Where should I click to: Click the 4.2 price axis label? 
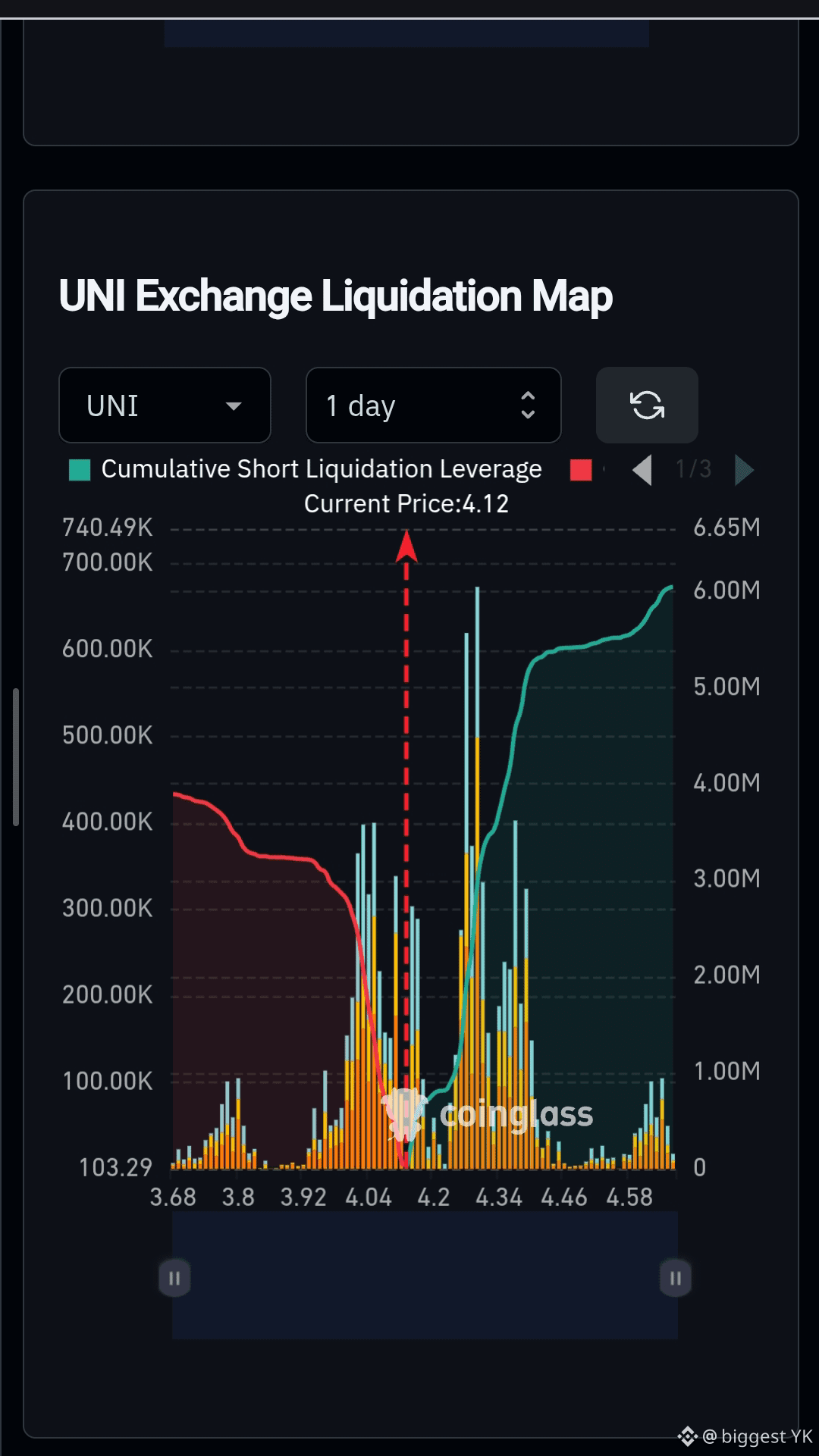(x=434, y=1198)
